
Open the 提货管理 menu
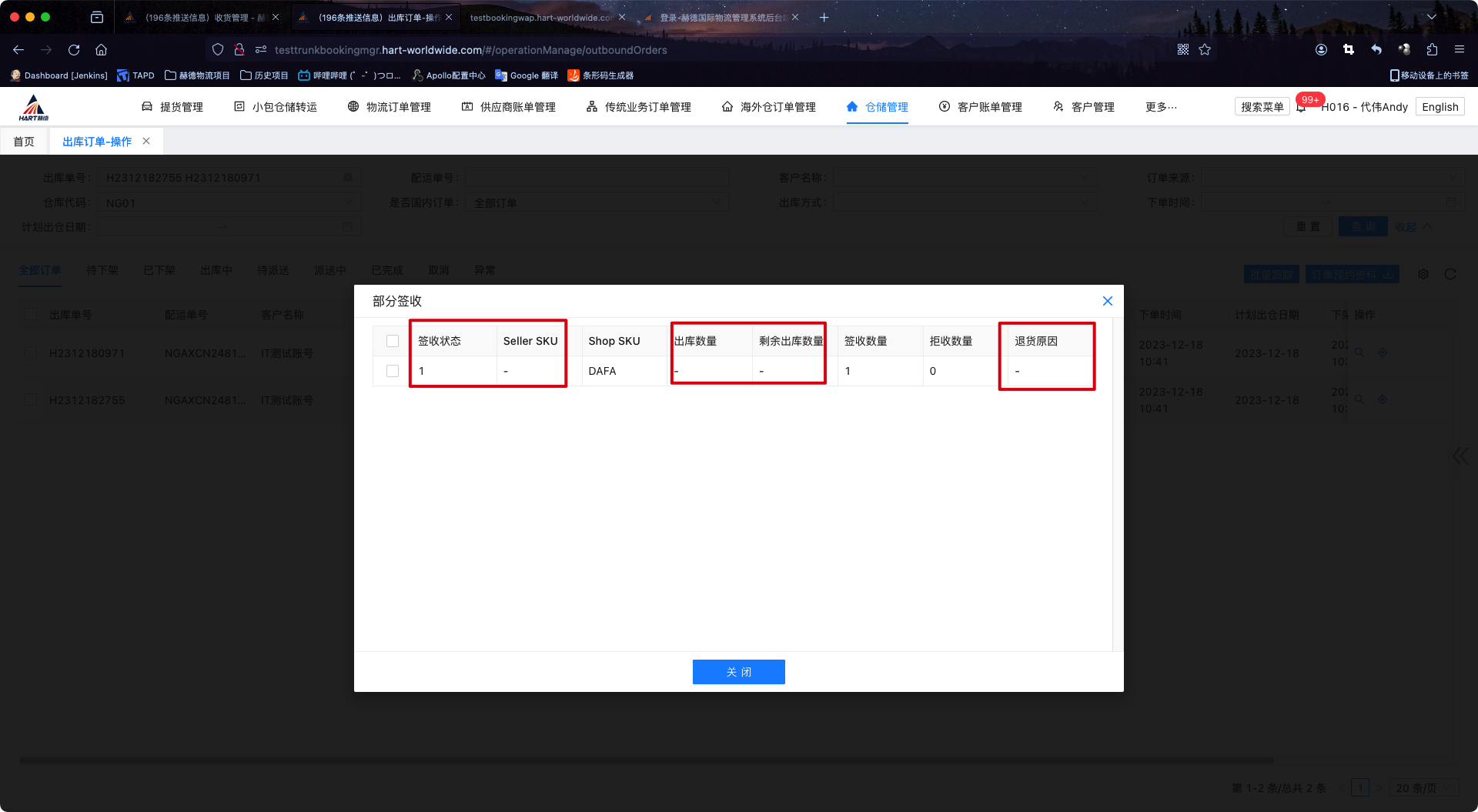172,107
